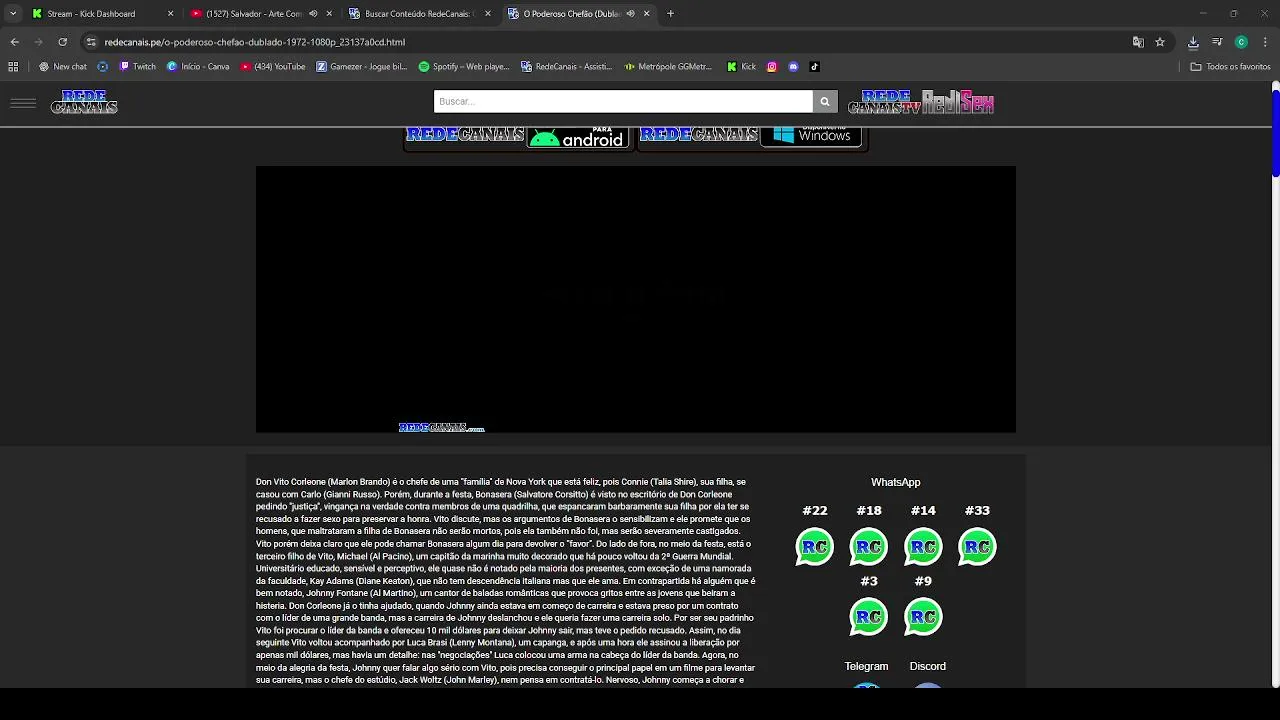Image resolution: width=1280 pixels, height=720 pixels.
Task: Mute audio icon on Salvador YouTube tab
Action: click(x=313, y=14)
